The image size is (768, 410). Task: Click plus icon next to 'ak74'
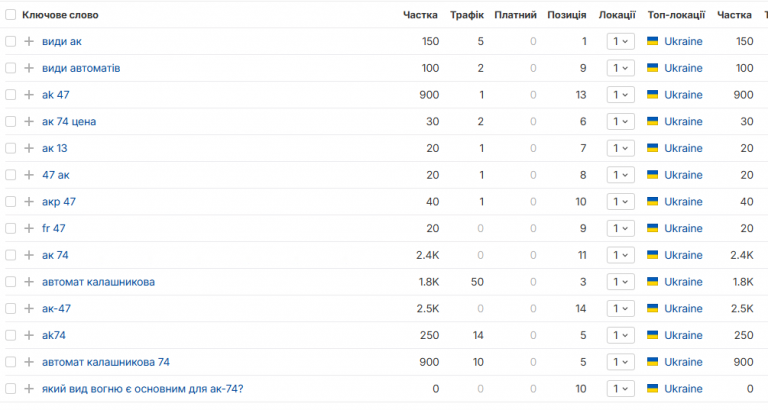[29, 335]
